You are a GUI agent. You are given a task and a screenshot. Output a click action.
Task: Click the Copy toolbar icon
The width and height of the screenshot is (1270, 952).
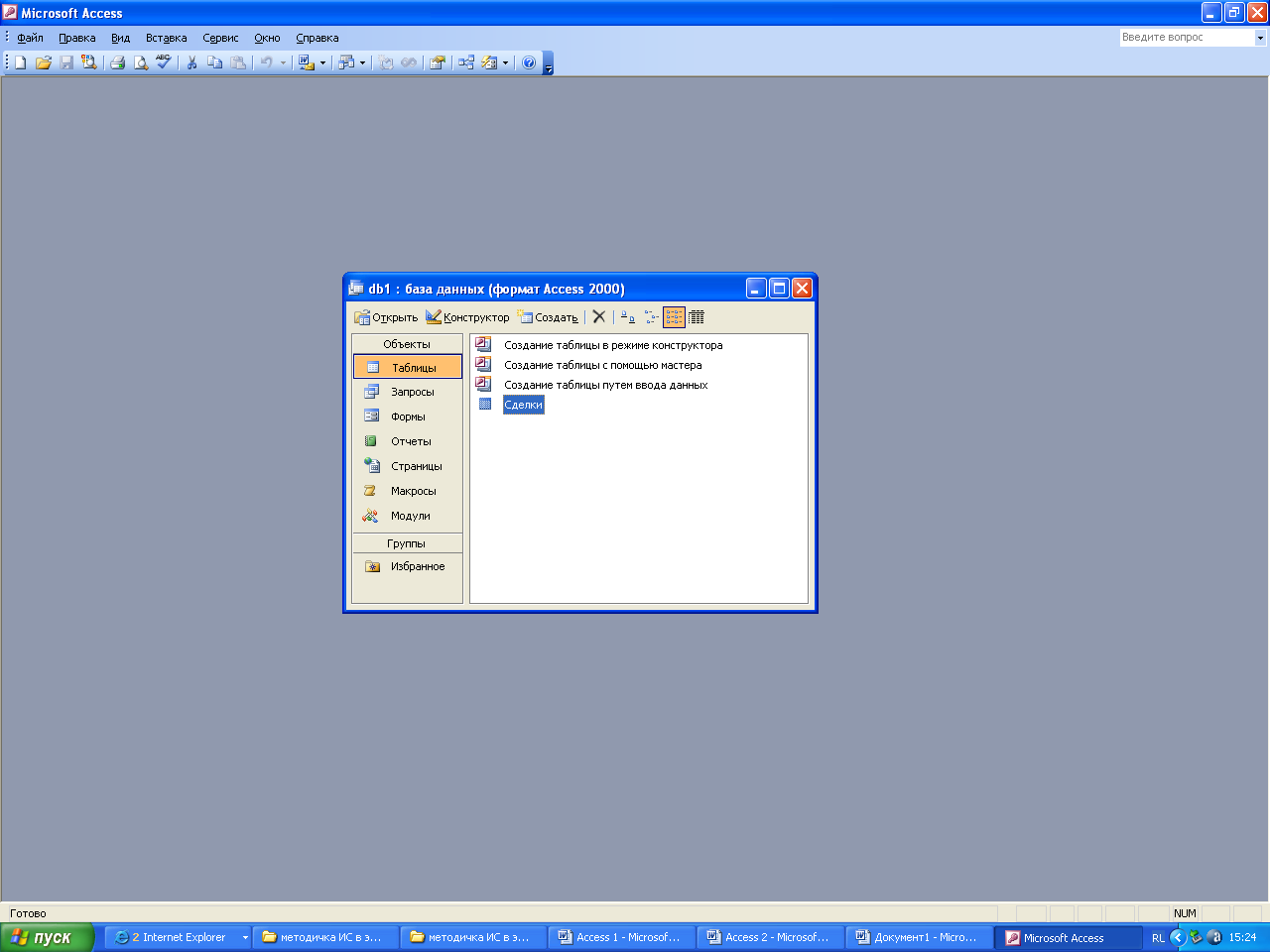tap(215, 62)
